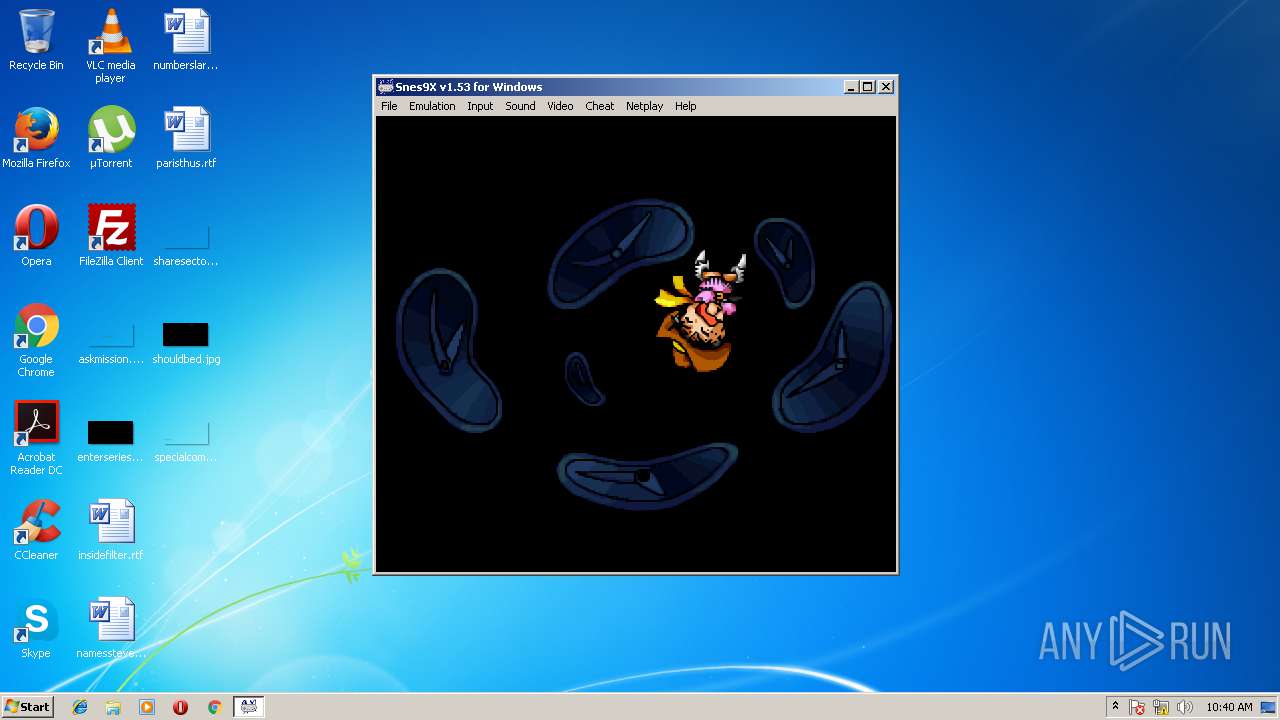This screenshot has width=1280, height=720.
Task: Click the Snes9X taskbar button
Action: pyautogui.click(x=248, y=707)
